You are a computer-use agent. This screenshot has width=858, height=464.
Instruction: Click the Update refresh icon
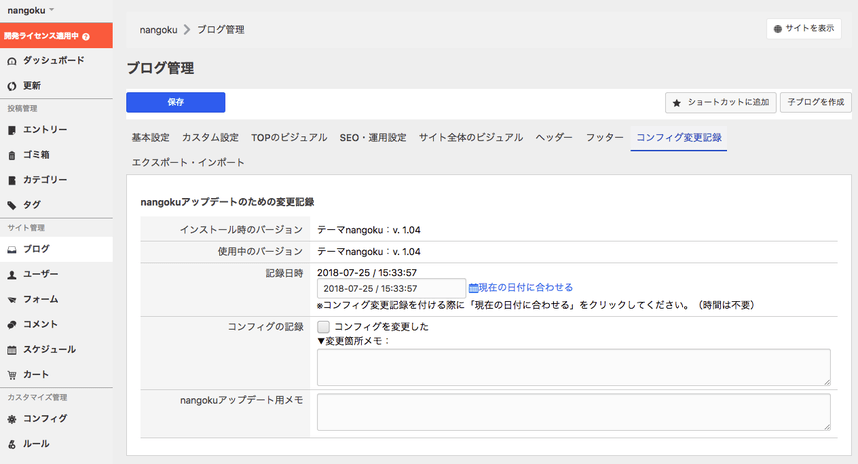12,86
